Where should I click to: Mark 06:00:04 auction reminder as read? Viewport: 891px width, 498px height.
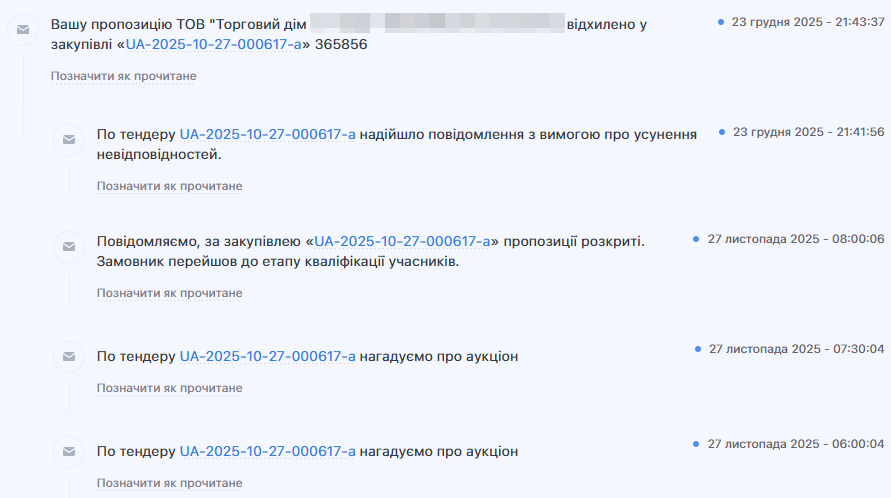[x=169, y=483]
